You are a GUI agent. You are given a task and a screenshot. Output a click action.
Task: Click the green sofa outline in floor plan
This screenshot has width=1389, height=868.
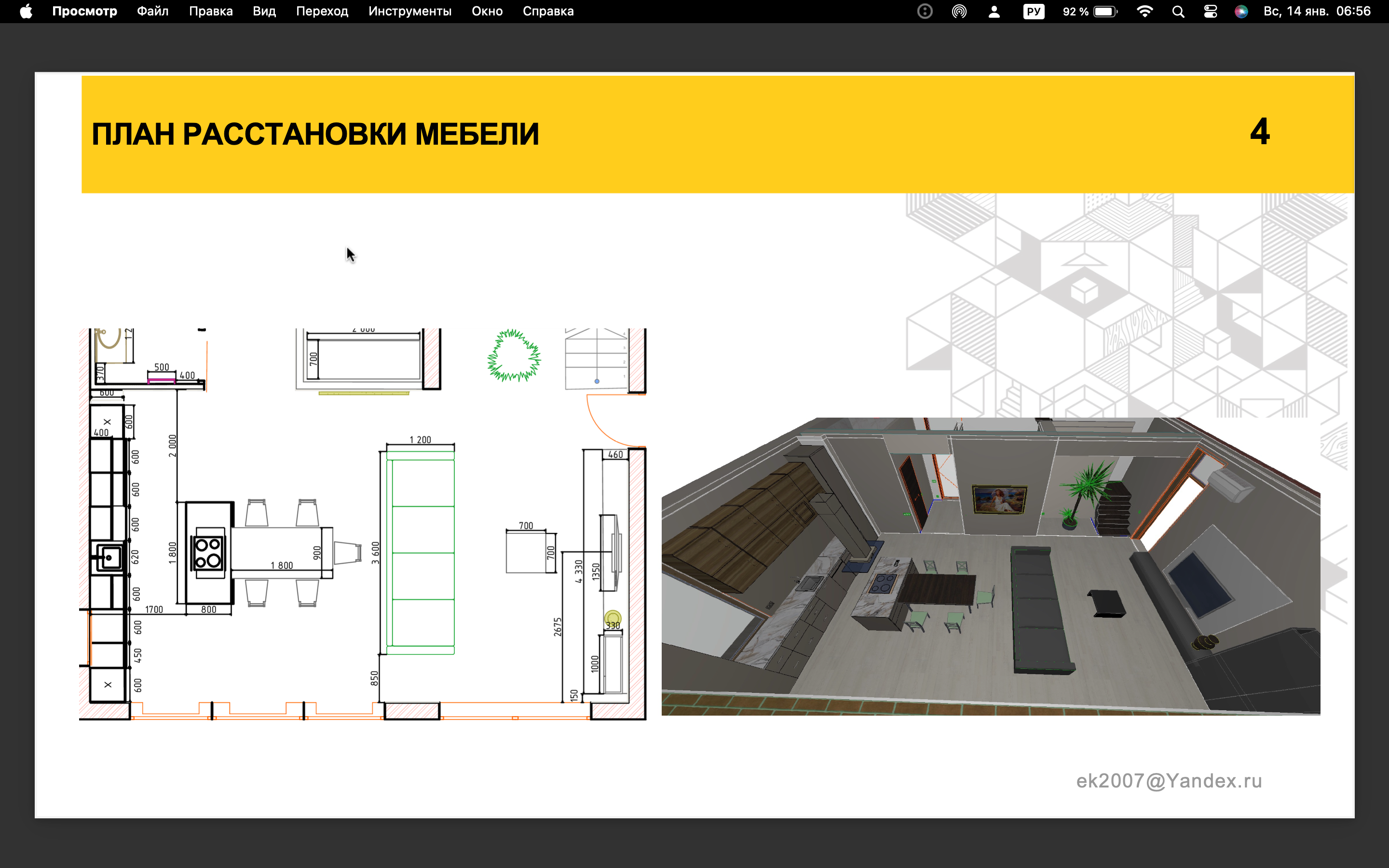pos(421,552)
